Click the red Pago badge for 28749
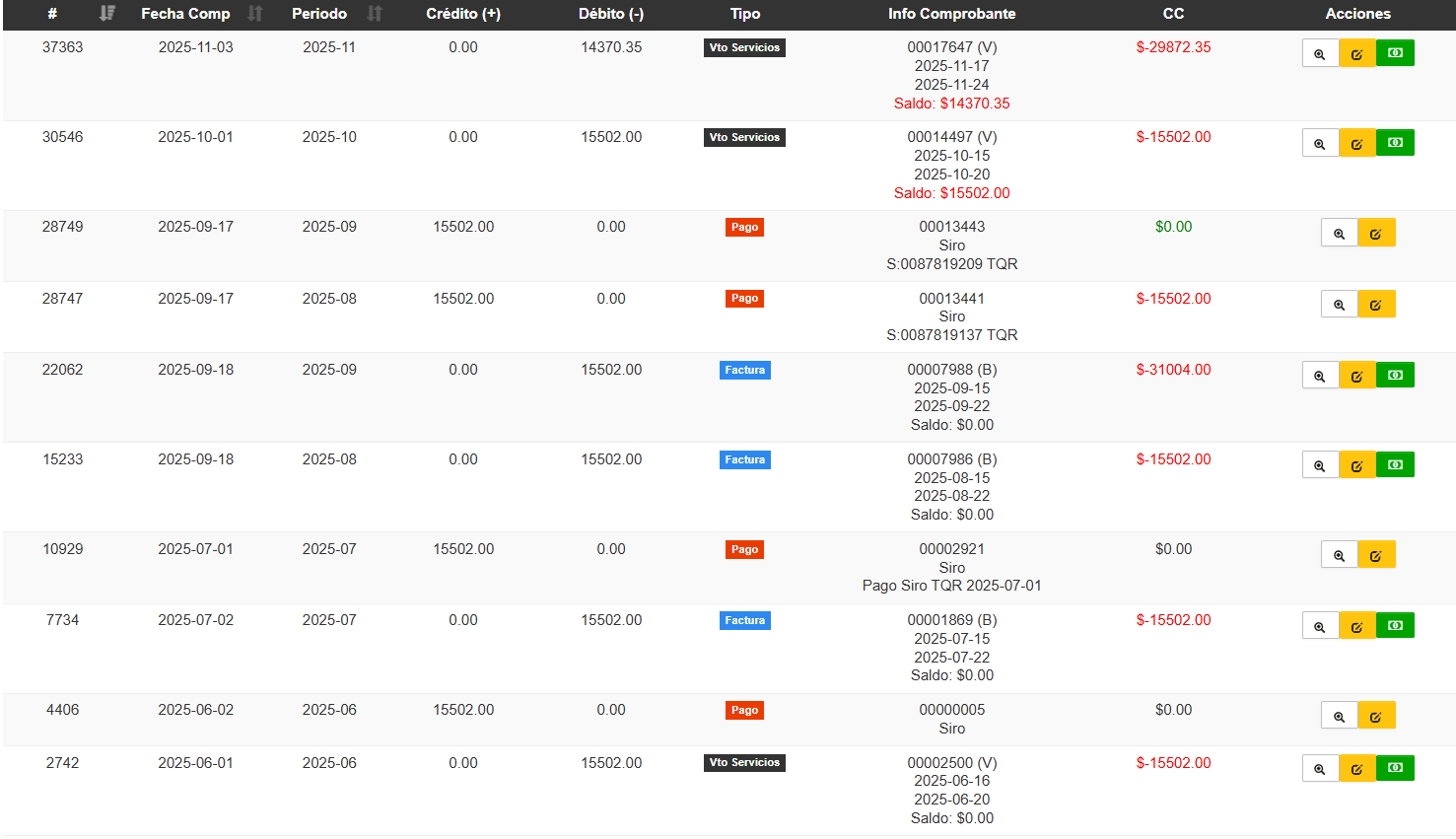The image size is (1456, 839). [x=744, y=228]
